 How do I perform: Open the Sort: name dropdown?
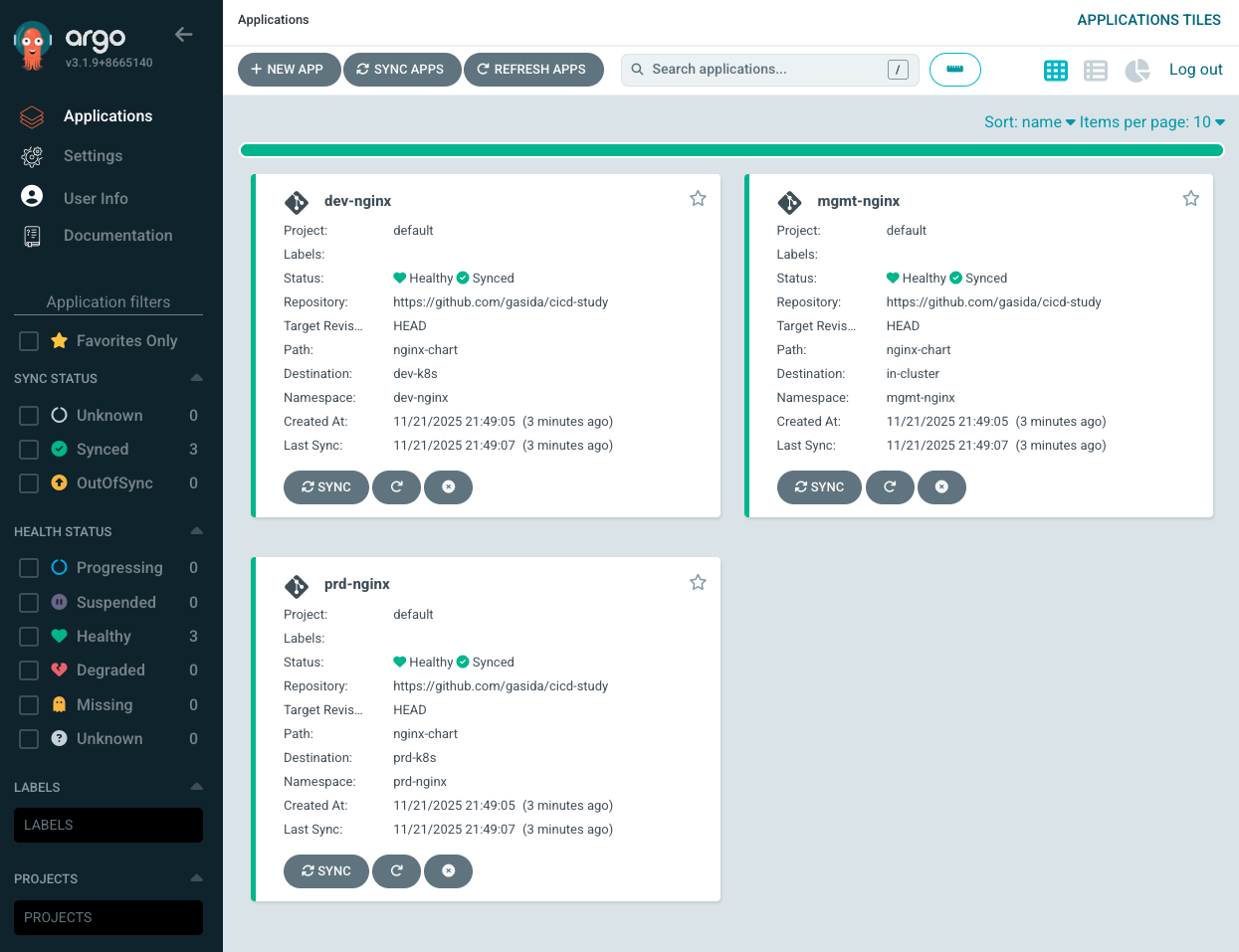pos(1029,122)
